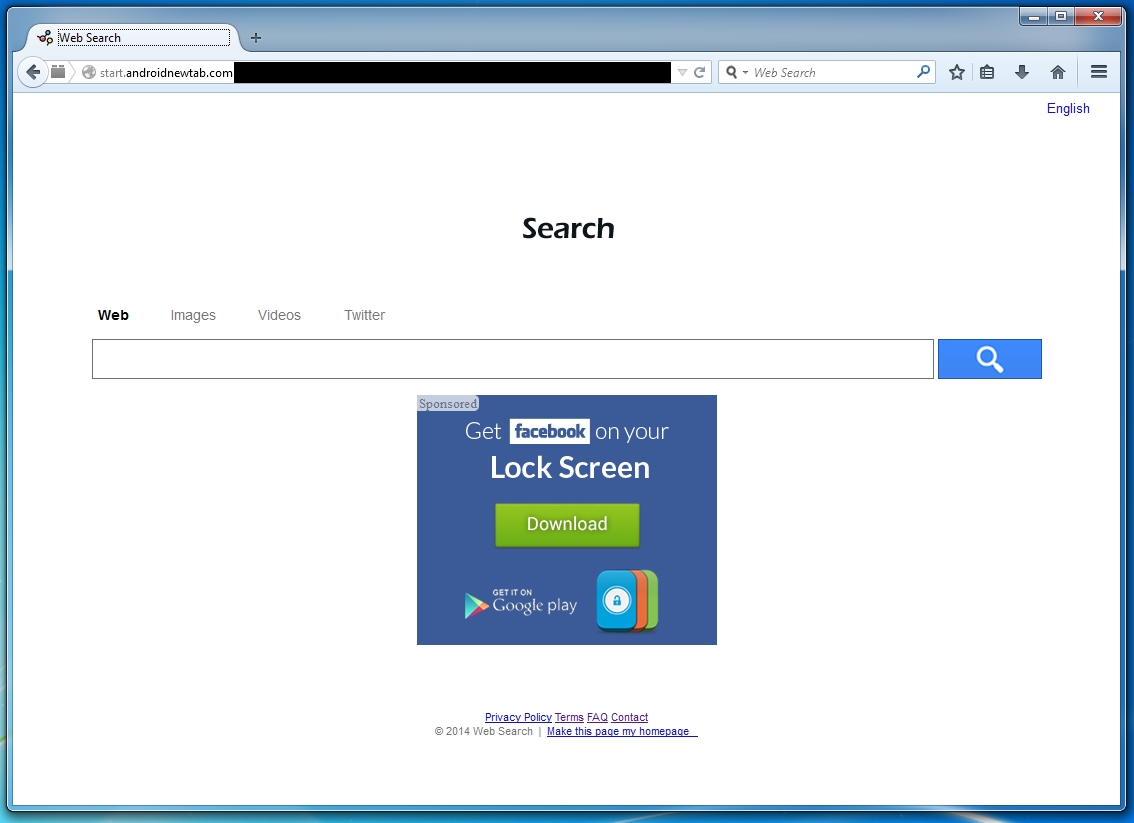
Task: Open the URL history dropdown arrow
Action: click(682, 72)
